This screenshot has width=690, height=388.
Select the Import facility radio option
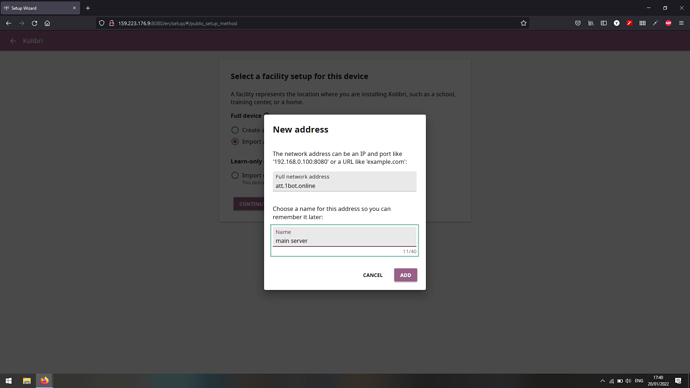tap(235, 142)
